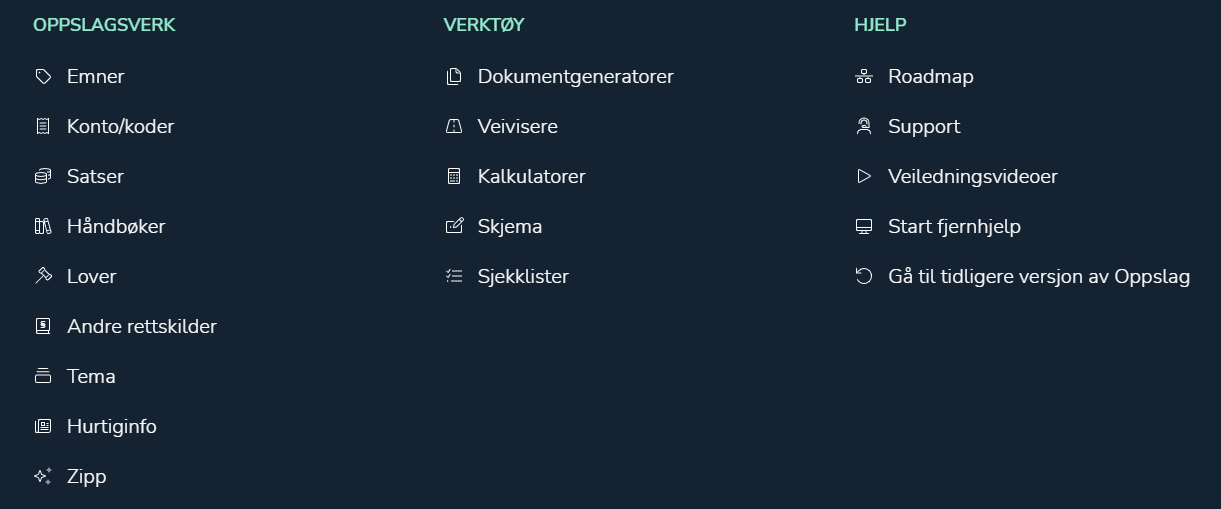
Task: Click the revert arrow icon for the previous version
Action: [864, 276]
